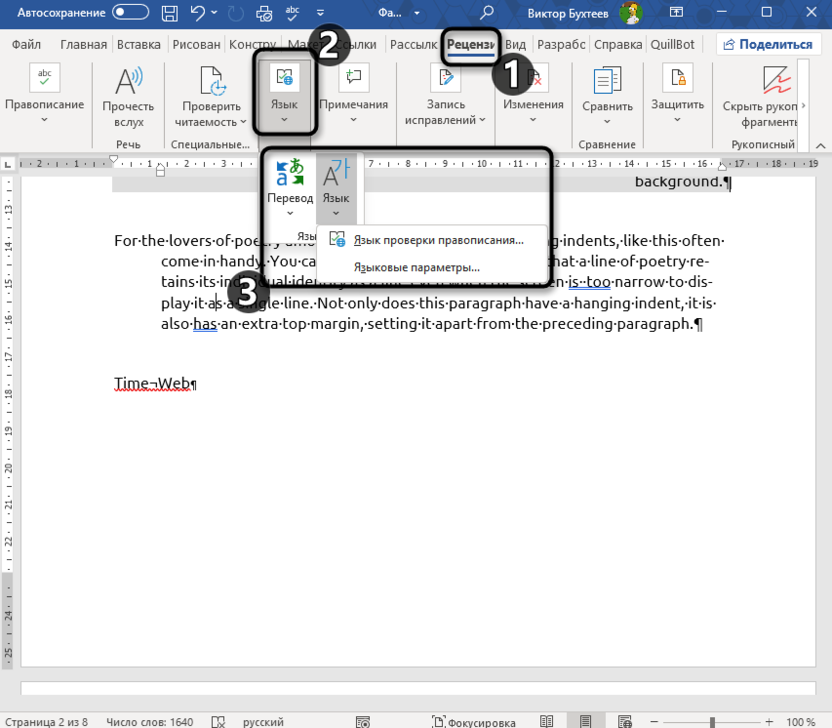Expand the Перевод translate dropdown
This screenshot has height=728, width=832.
[289, 213]
